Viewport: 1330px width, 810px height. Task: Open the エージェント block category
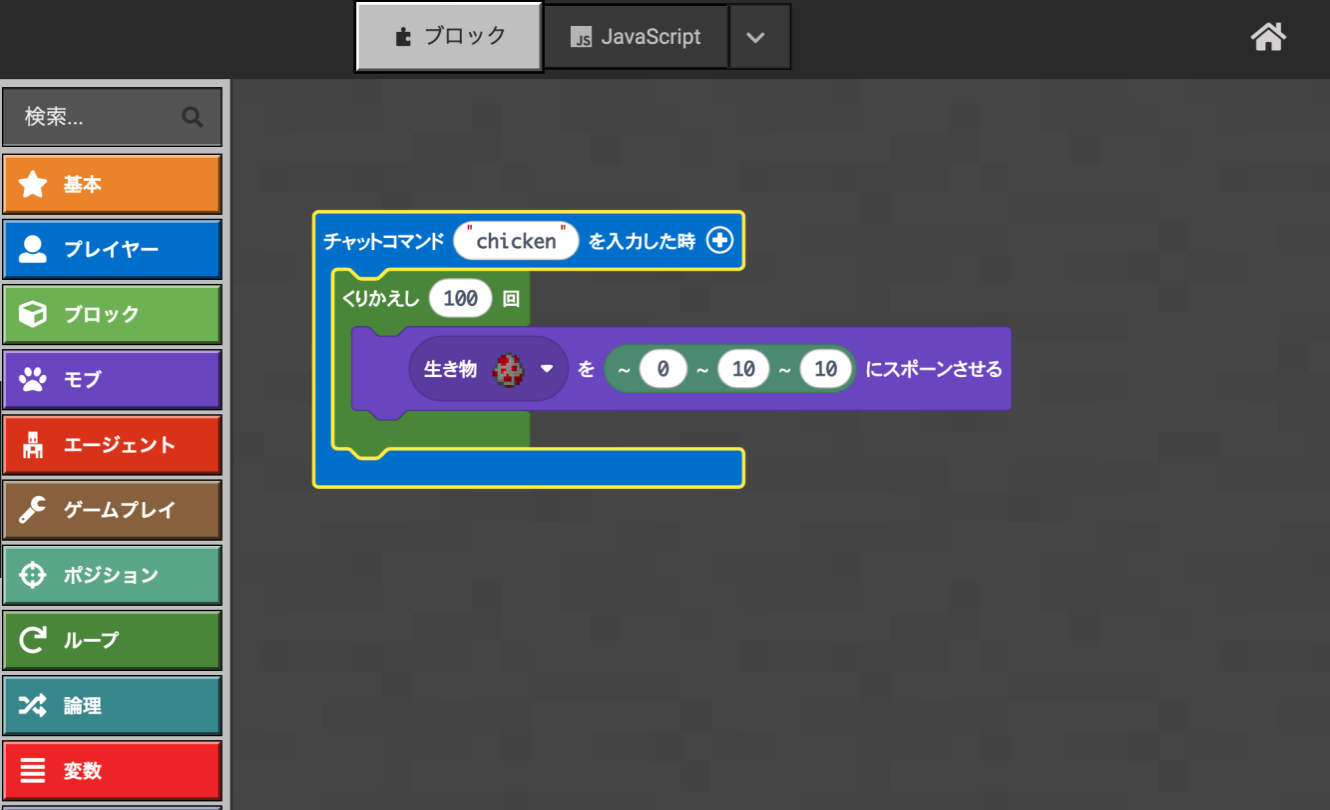click(112, 445)
